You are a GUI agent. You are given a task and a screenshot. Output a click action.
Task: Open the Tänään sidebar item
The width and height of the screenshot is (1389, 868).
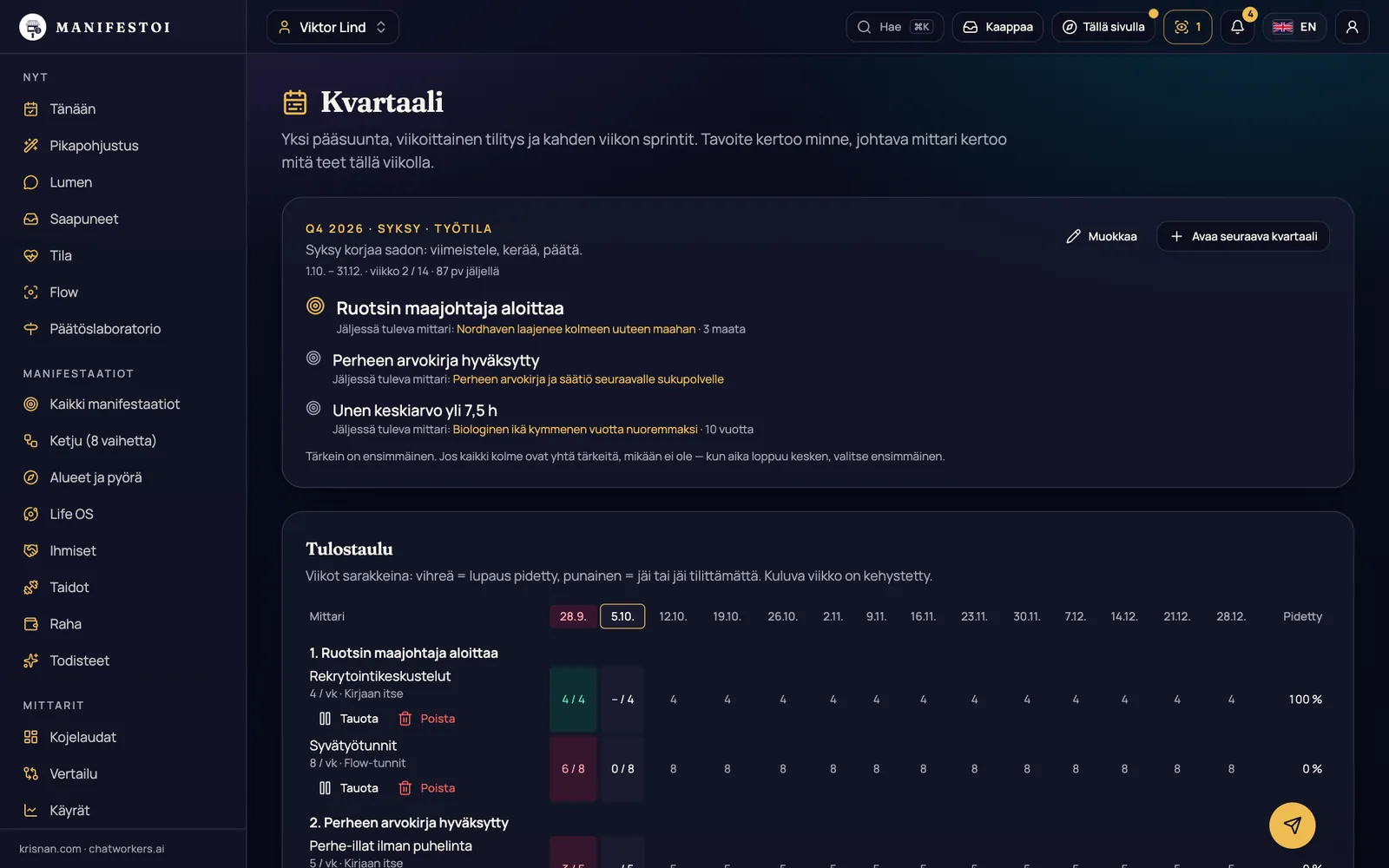click(122, 109)
